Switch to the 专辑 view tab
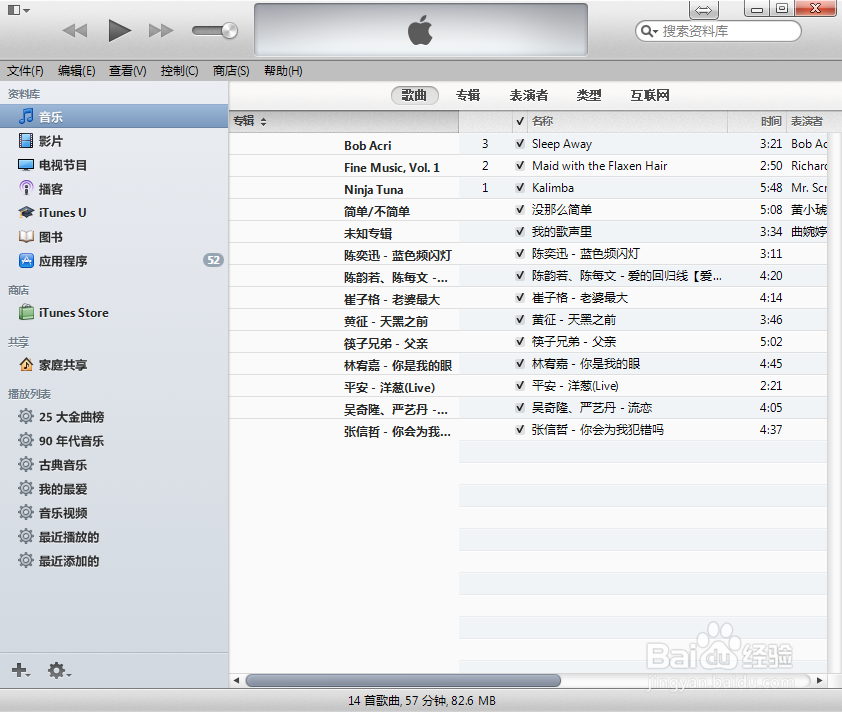 [468, 96]
